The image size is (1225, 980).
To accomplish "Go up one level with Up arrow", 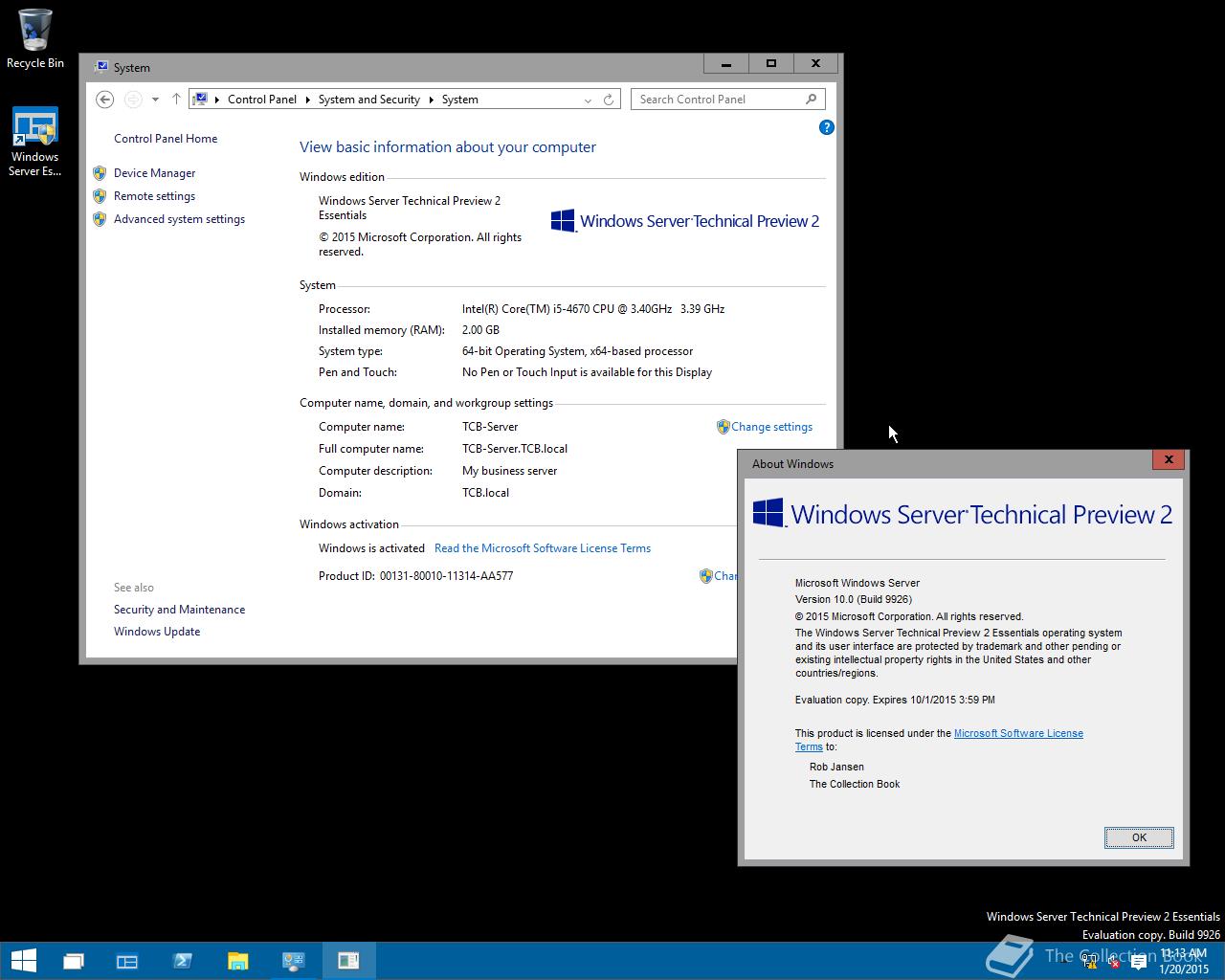I will coord(176,100).
